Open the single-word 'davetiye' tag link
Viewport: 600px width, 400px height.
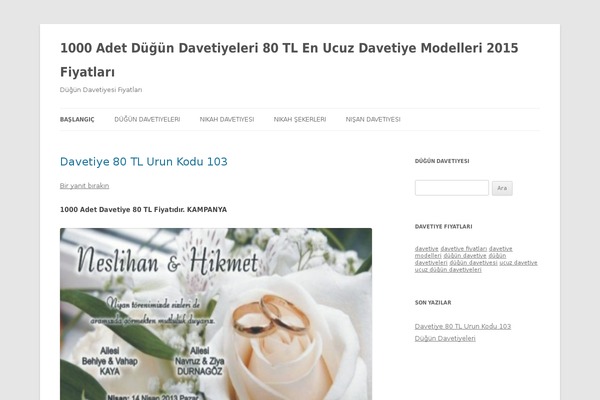click(426, 249)
